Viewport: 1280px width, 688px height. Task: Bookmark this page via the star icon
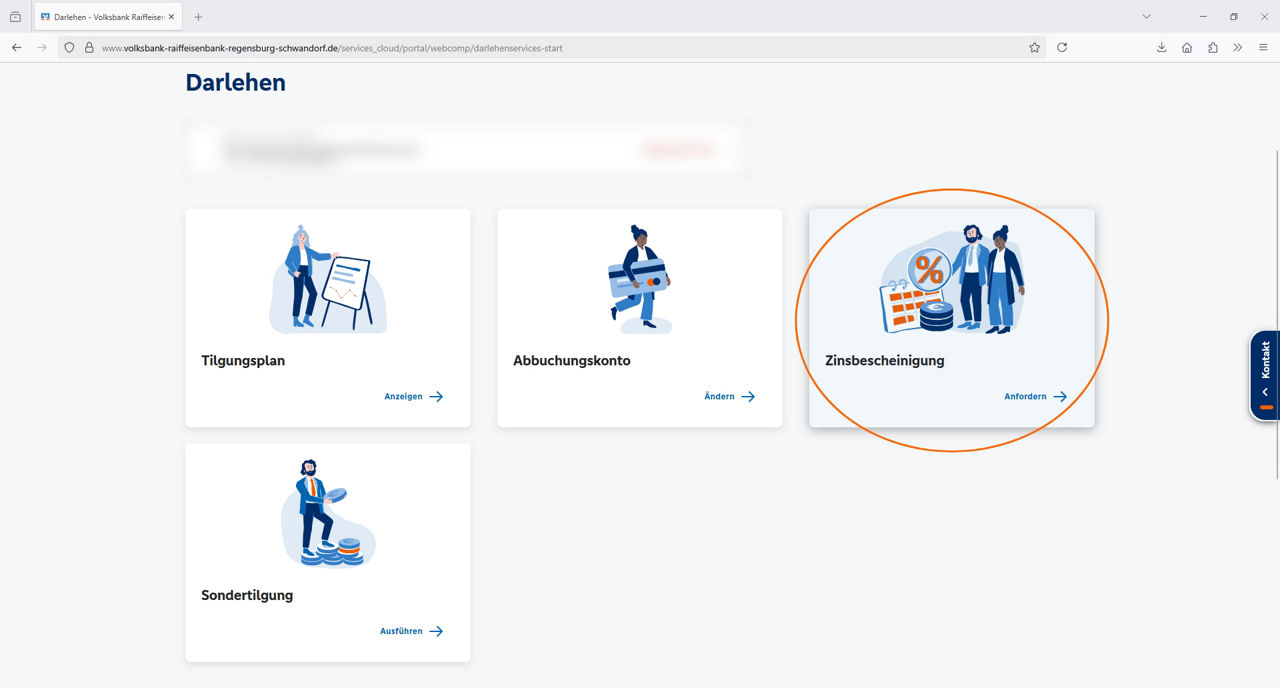[1034, 47]
